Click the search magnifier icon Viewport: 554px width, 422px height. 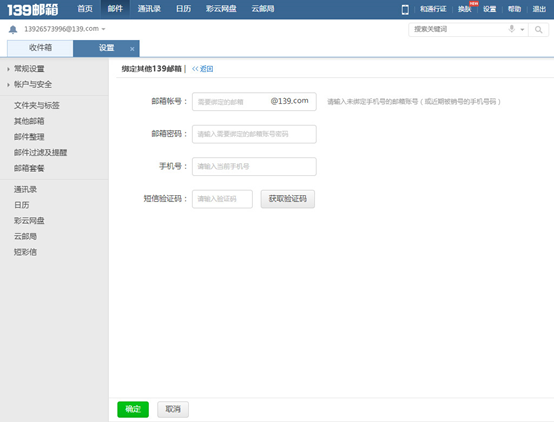point(538,30)
